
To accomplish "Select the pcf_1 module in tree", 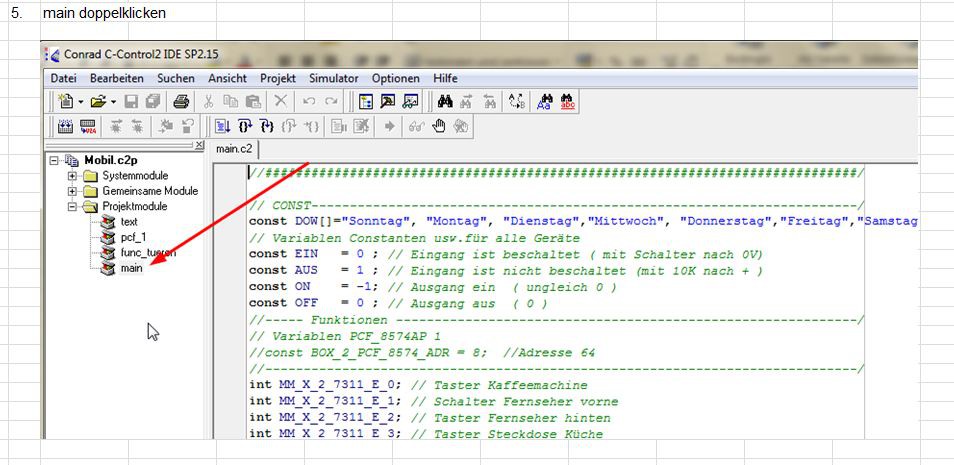I will 131,237.
